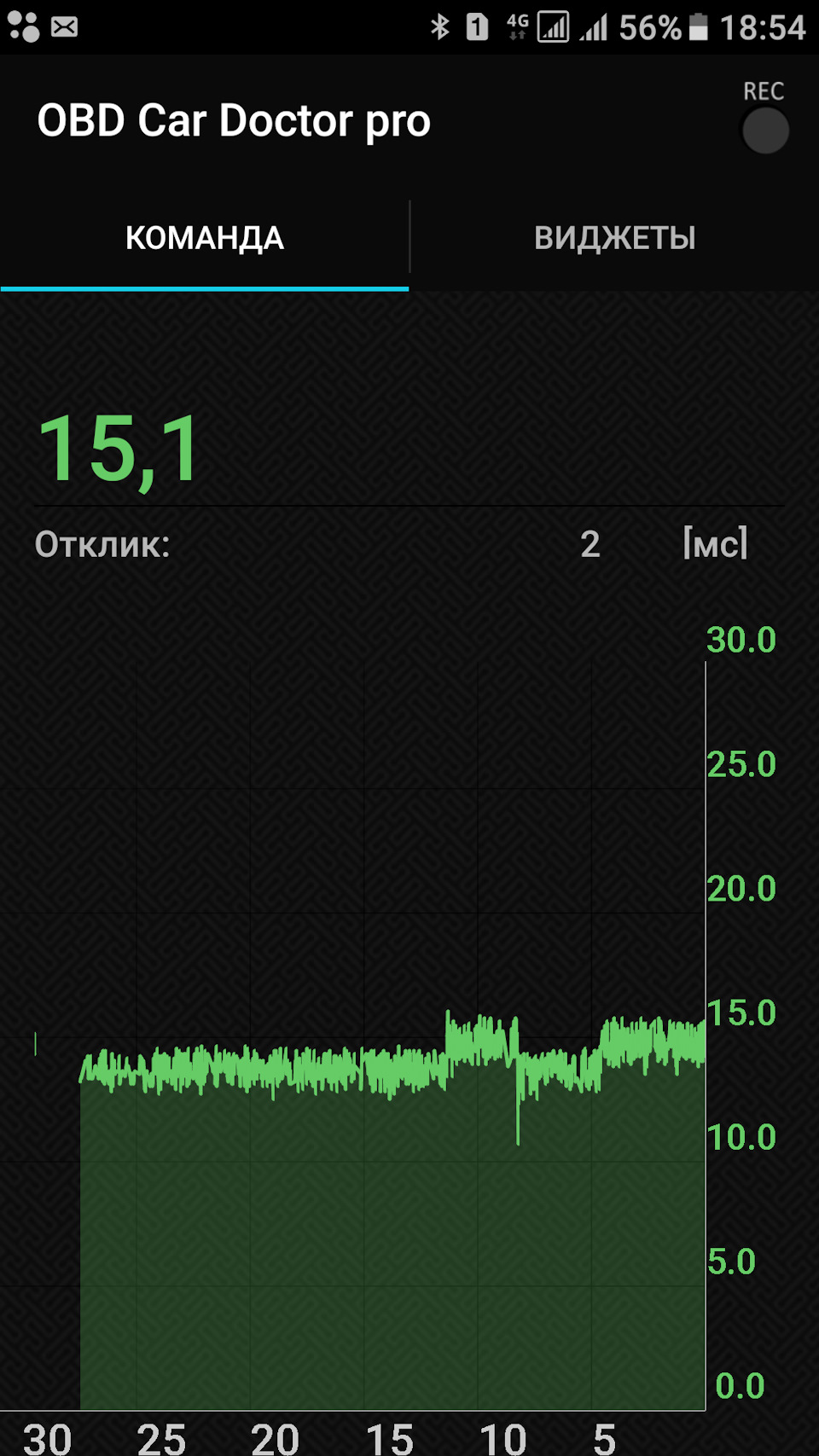The image size is (819, 1456).
Task: Tap the 25 x-axis time label
Action: (161, 1439)
